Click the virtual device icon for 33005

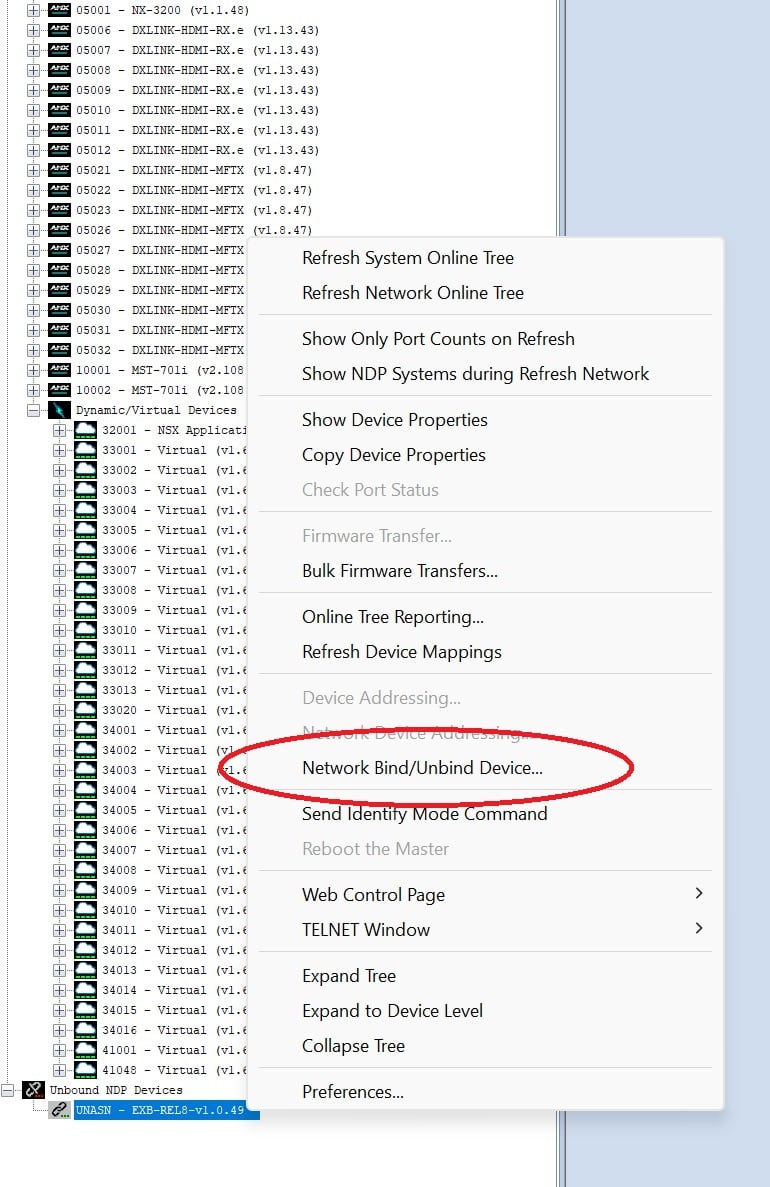[x=86, y=530]
